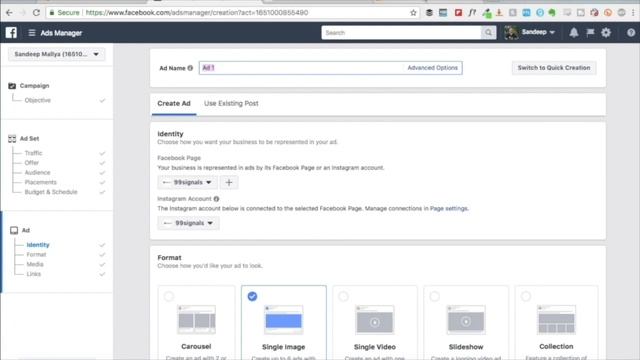
Task: Open the Page settings link
Action: tap(449, 209)
